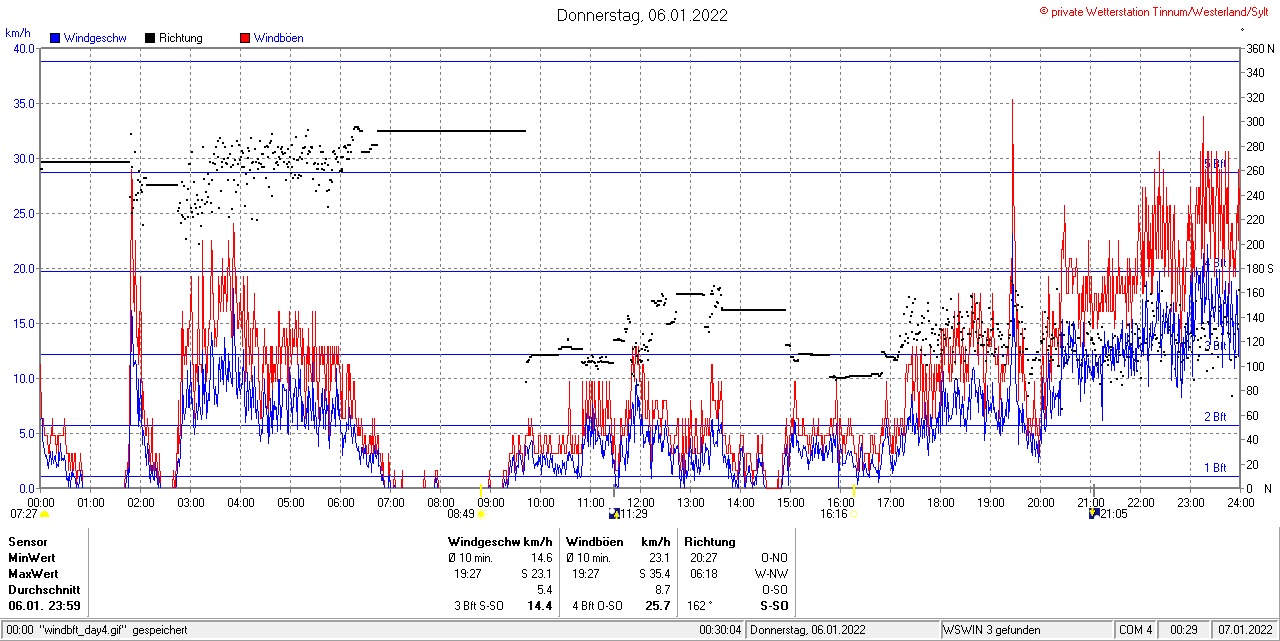
Task: Click the sunset icon beside 16:16
Action: click(855, 514)
